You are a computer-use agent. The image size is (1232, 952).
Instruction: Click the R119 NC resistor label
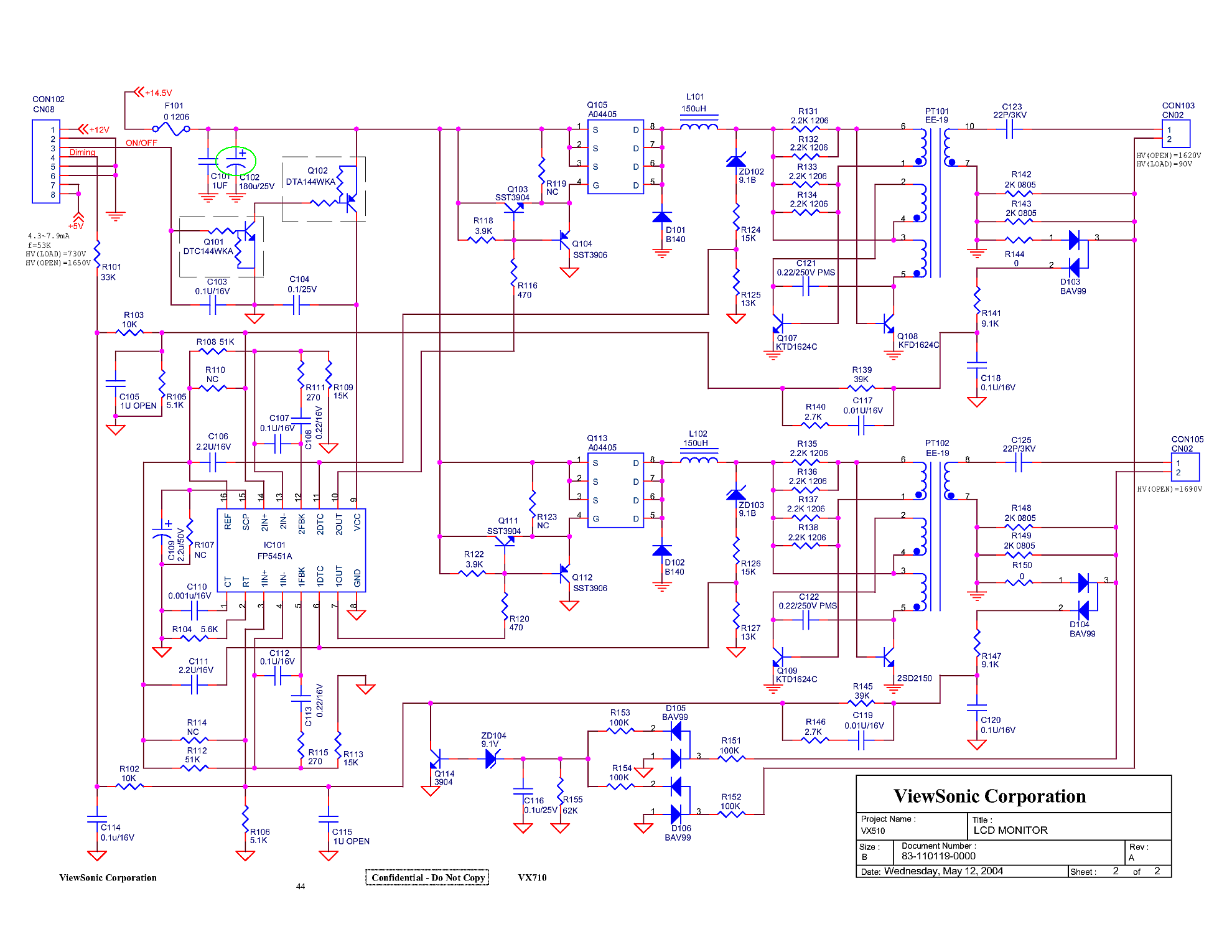click(x=556, y=188)
